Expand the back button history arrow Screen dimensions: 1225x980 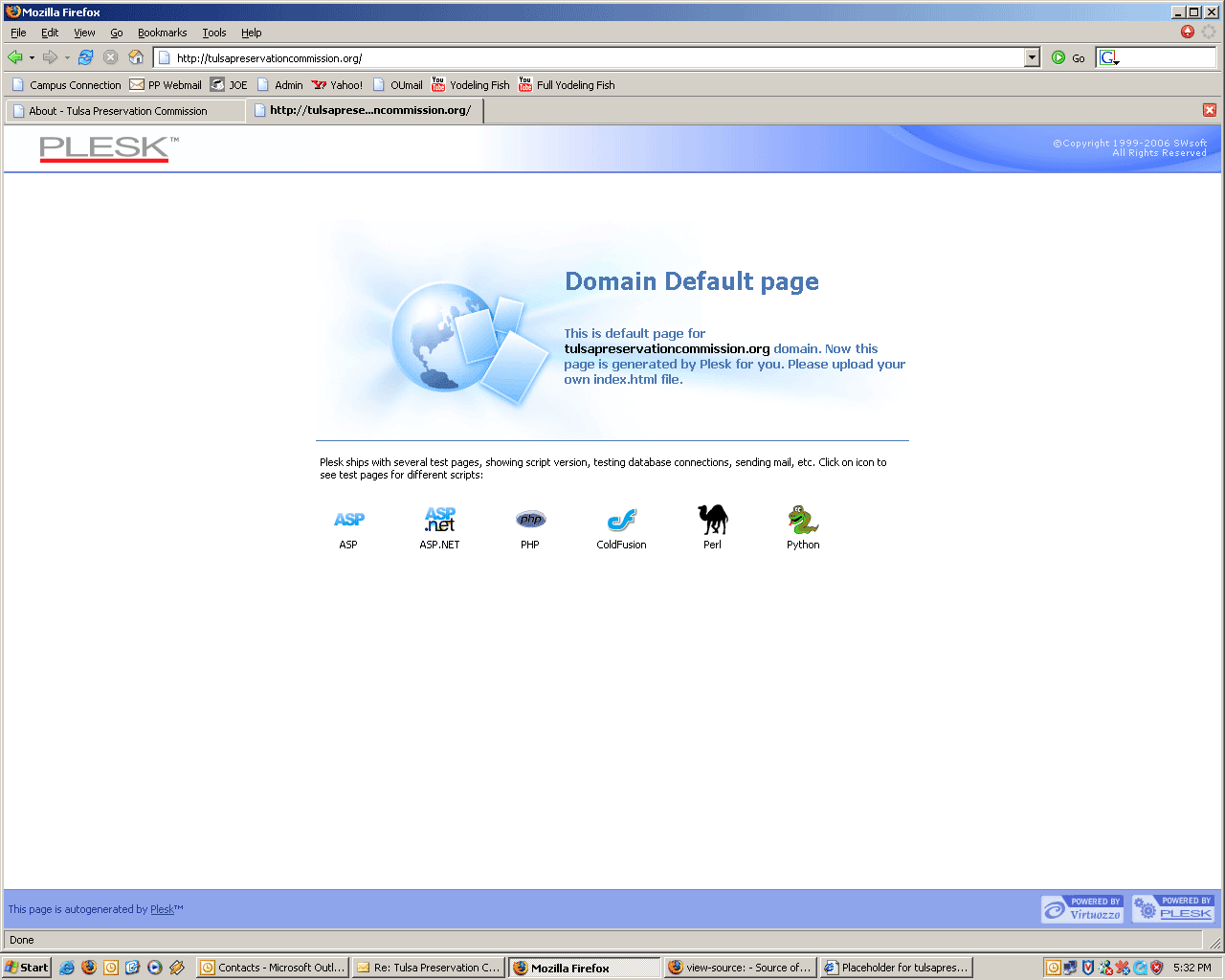point(32,57)
